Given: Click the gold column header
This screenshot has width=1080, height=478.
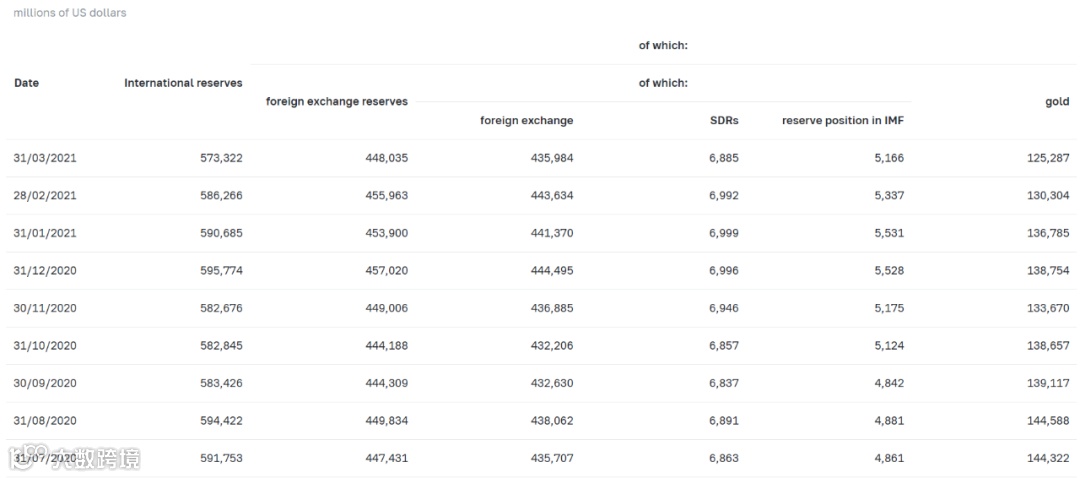Looking at the screenshot, I should (1057, 102).
